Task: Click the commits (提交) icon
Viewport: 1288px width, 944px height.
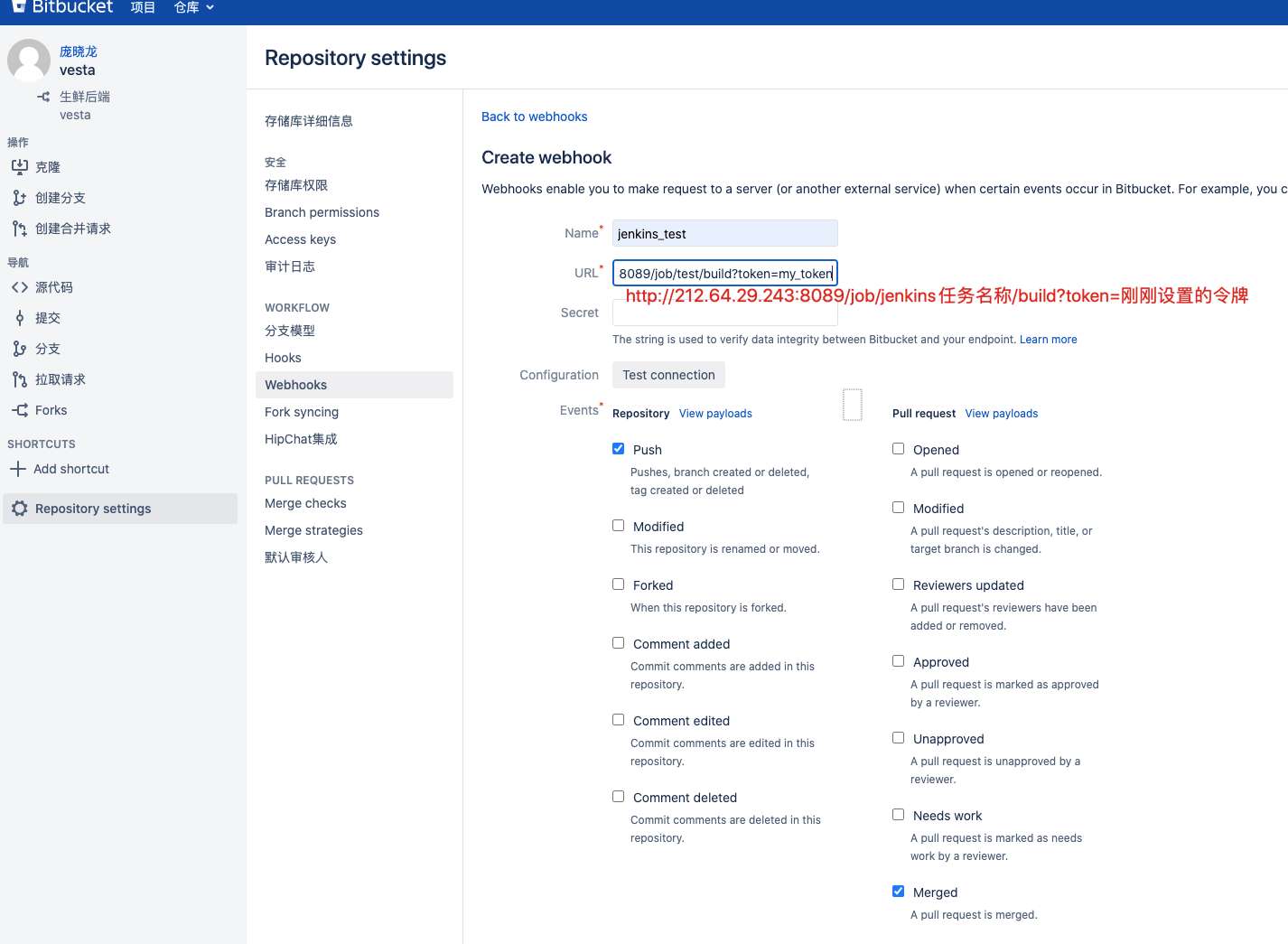Action: coord(20,318)
